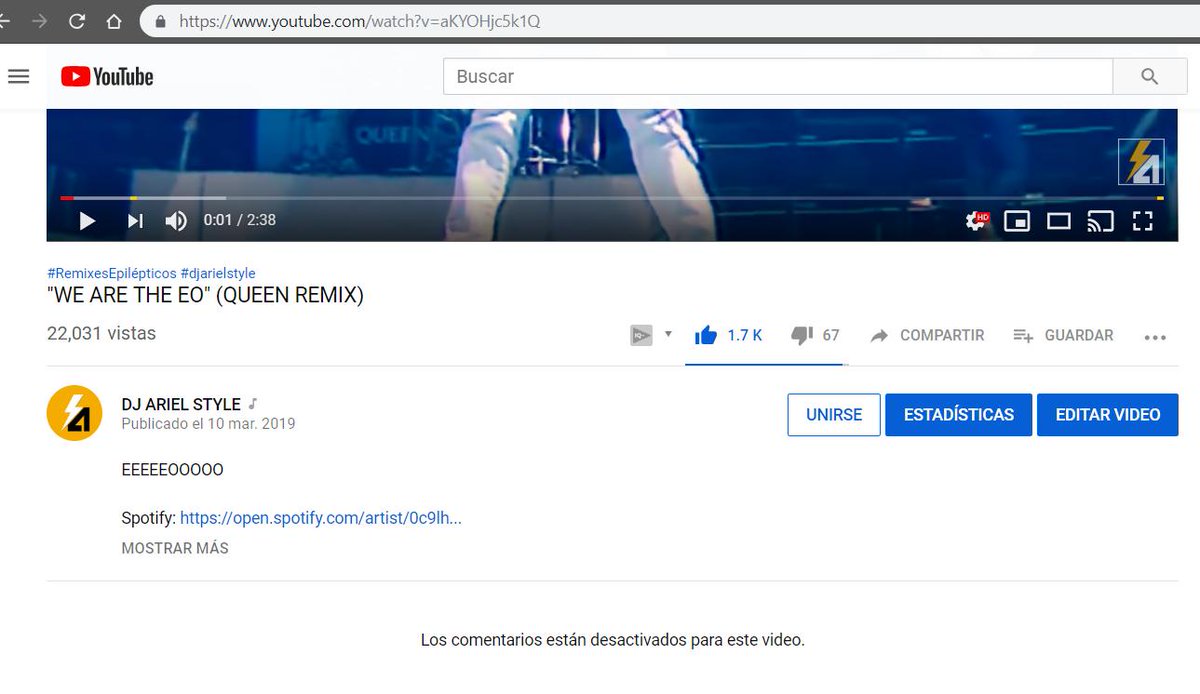This screenshot has width=1200, height=694.
Task: Click the music note badge beside channel name
Action: 253,404
